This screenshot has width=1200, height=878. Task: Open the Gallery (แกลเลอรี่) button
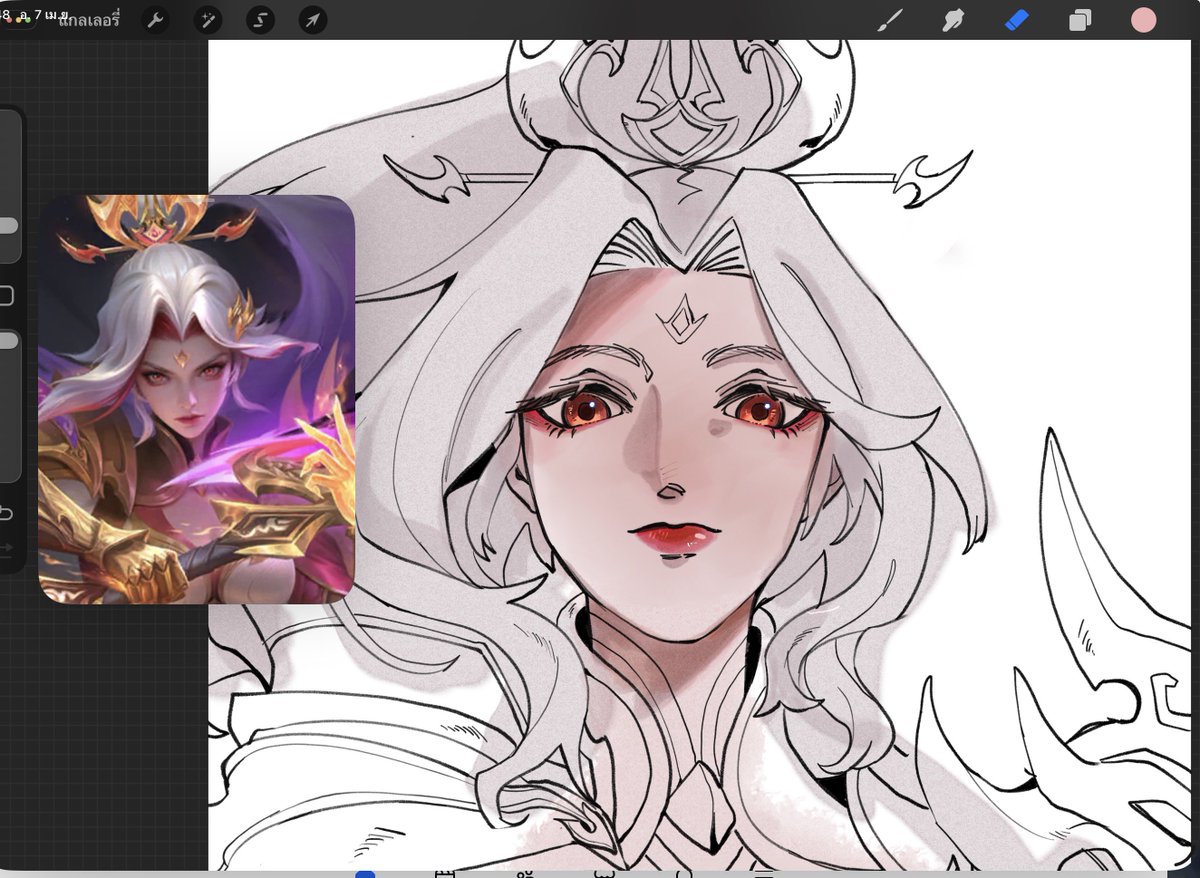click(x=88, y=20)
